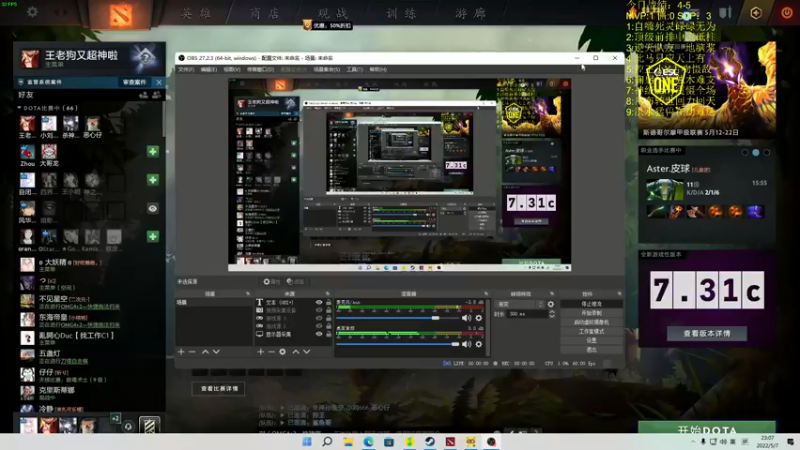Click the friend group icon in 好友 header
800x450 pixels.
(x=157, y=95)
